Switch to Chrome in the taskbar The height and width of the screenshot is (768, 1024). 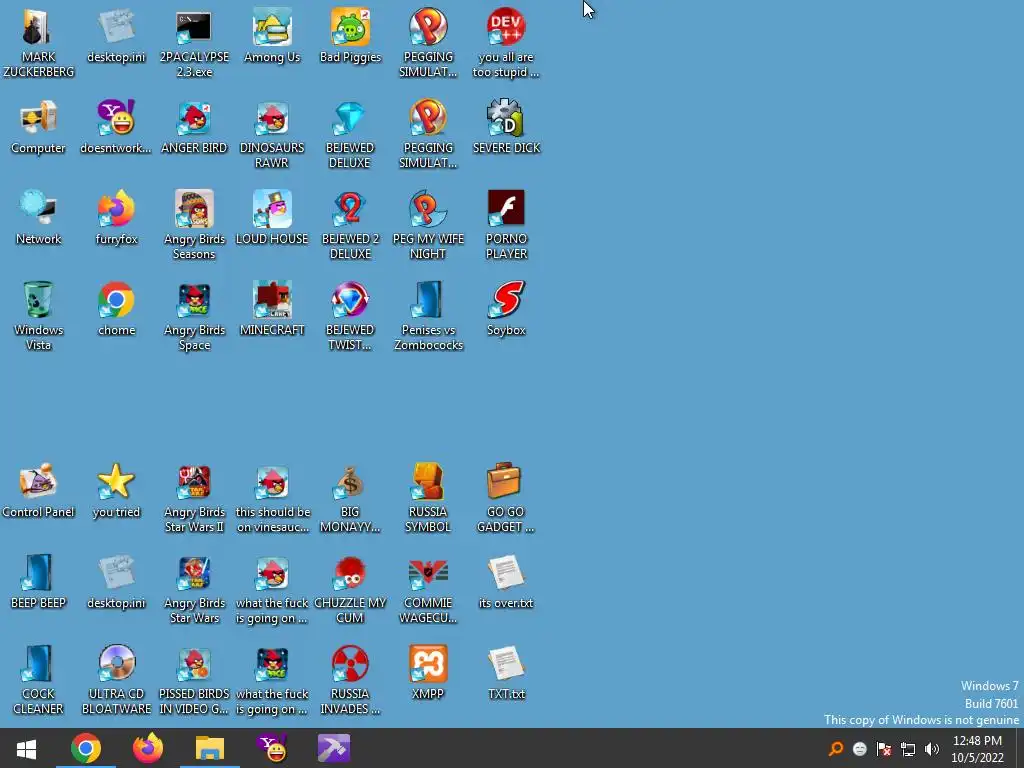[86, 748]
